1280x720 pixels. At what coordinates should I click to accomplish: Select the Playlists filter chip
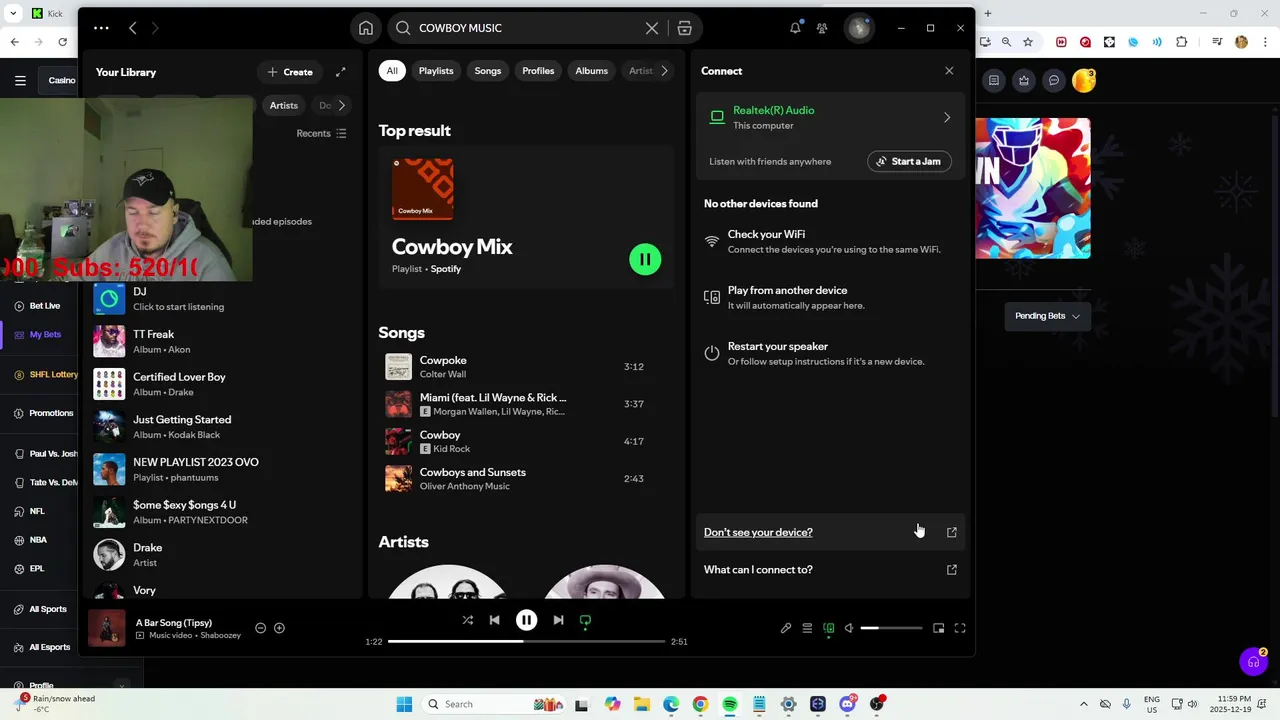tap(436, 71)
